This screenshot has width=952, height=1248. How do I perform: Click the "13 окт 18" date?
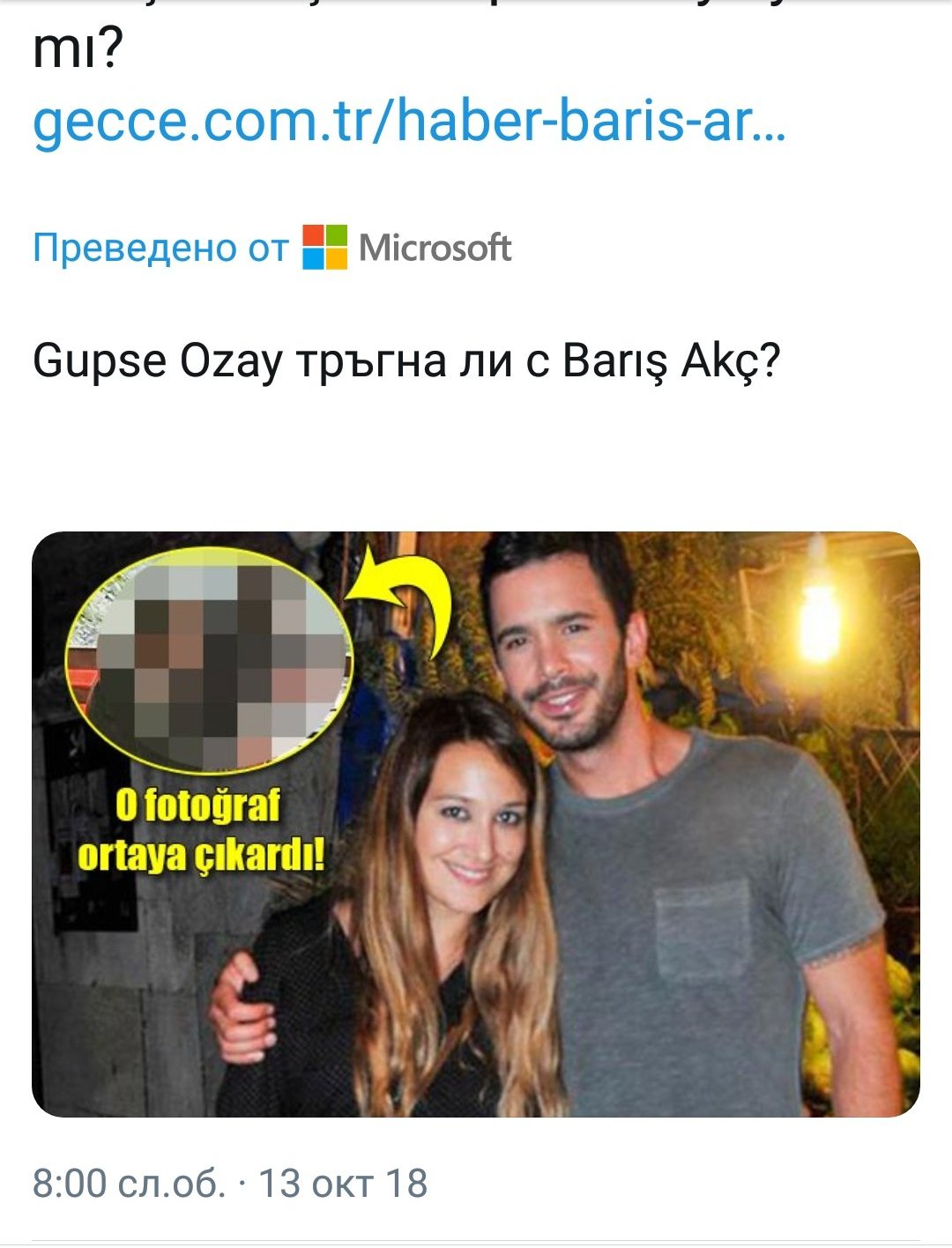(343, 1183)
